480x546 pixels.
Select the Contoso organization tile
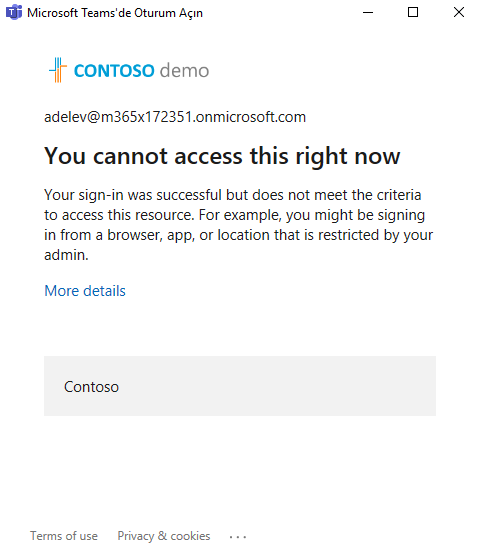pyautogui.click(x=240, y=386)
